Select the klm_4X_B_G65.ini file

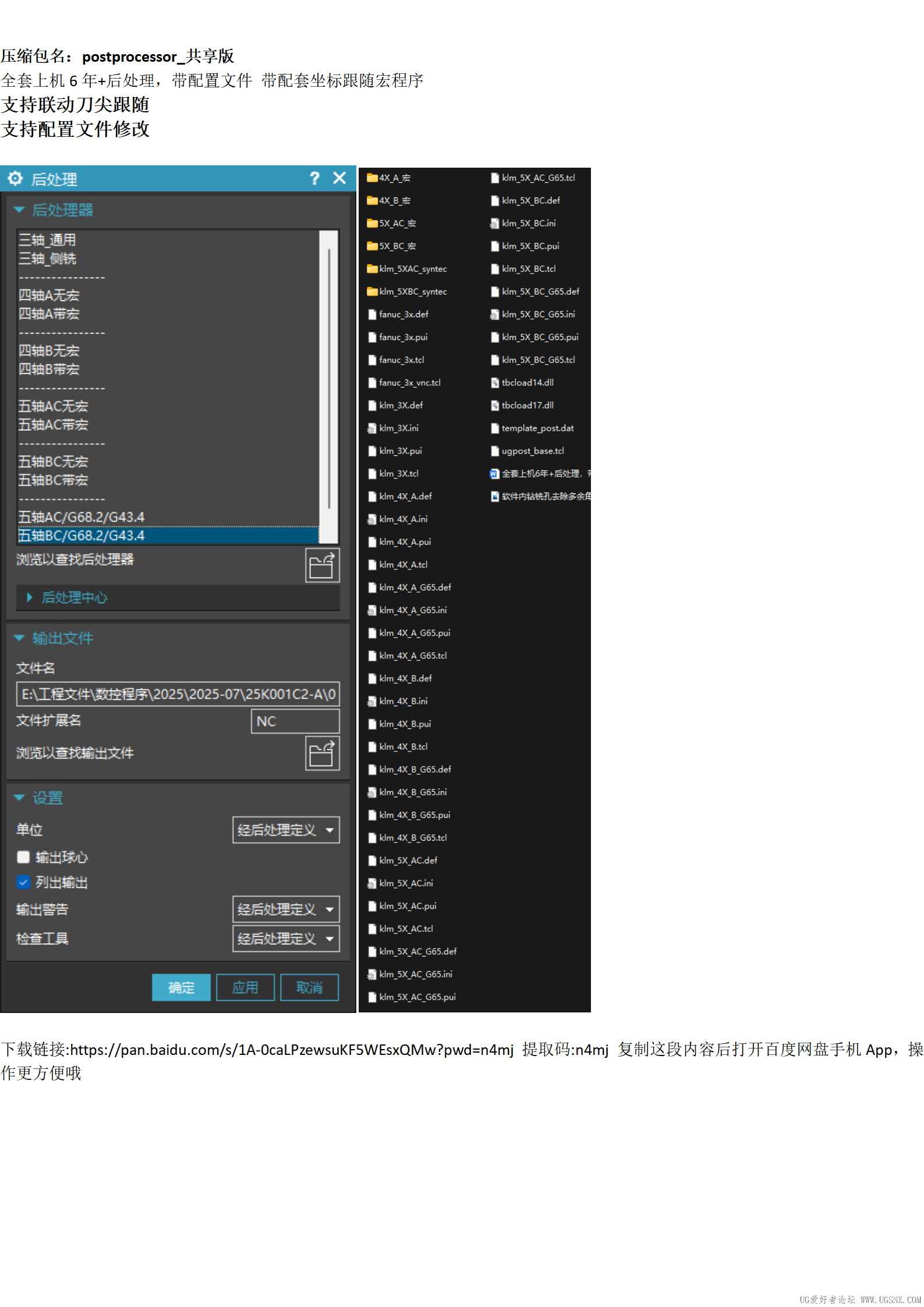coord(408,792)
